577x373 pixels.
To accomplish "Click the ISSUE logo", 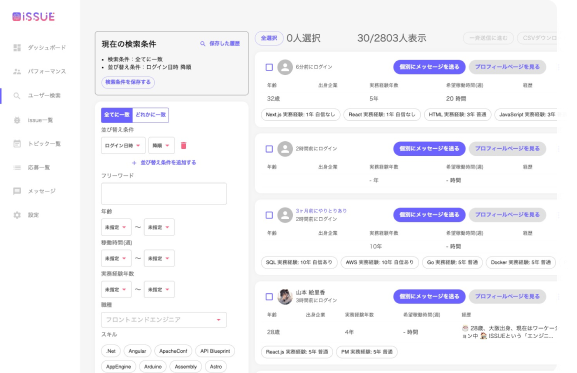I will [x=33, y=17].
